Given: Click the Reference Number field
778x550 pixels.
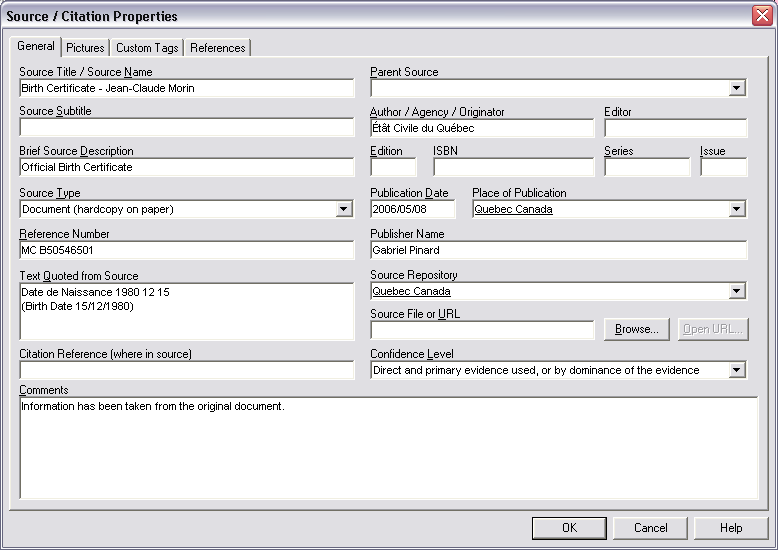Looking at the screenshot, I should click(186, 250).
